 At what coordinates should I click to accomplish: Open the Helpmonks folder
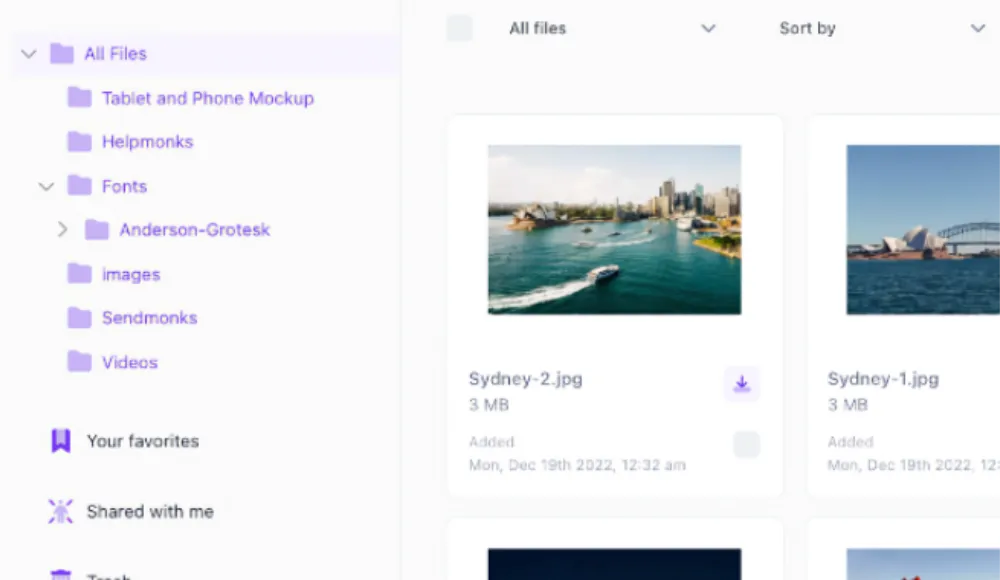coord(147,142)
